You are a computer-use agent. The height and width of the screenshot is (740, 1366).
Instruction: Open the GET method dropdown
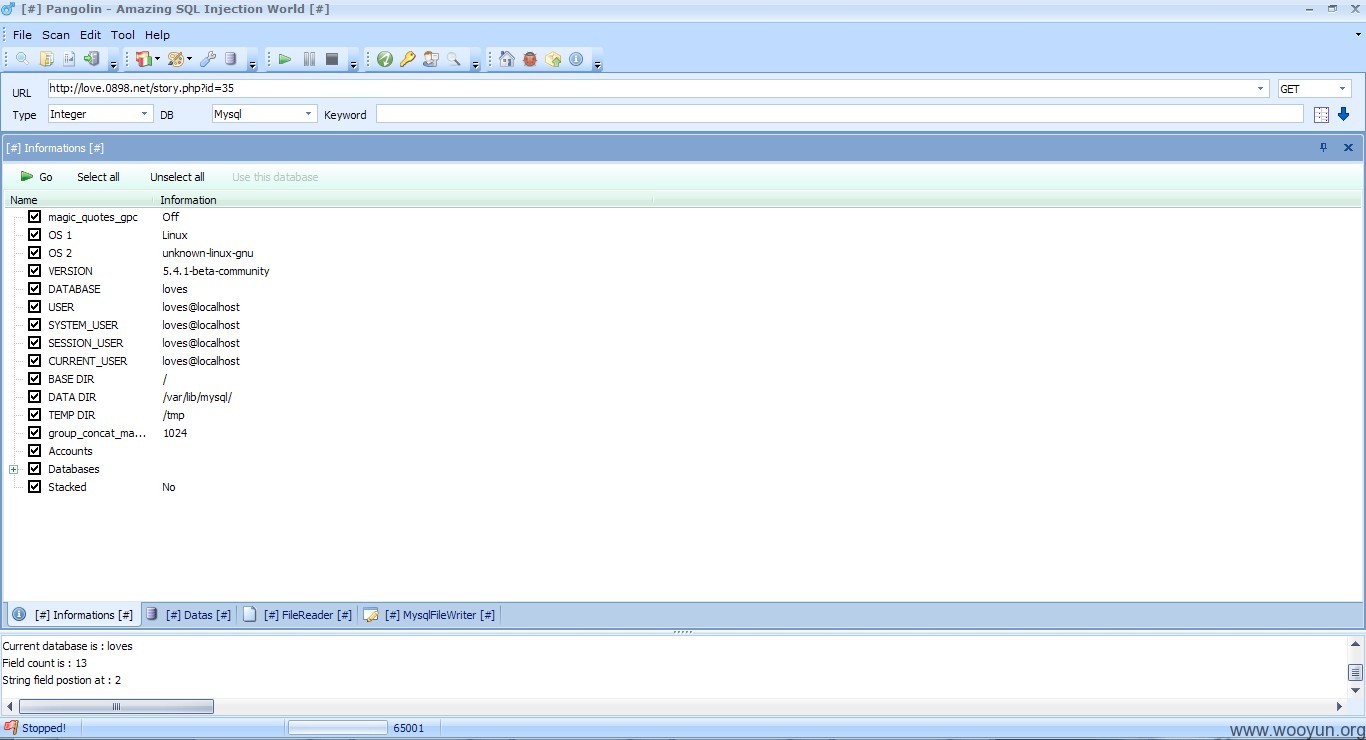(x=1343, y=88)
